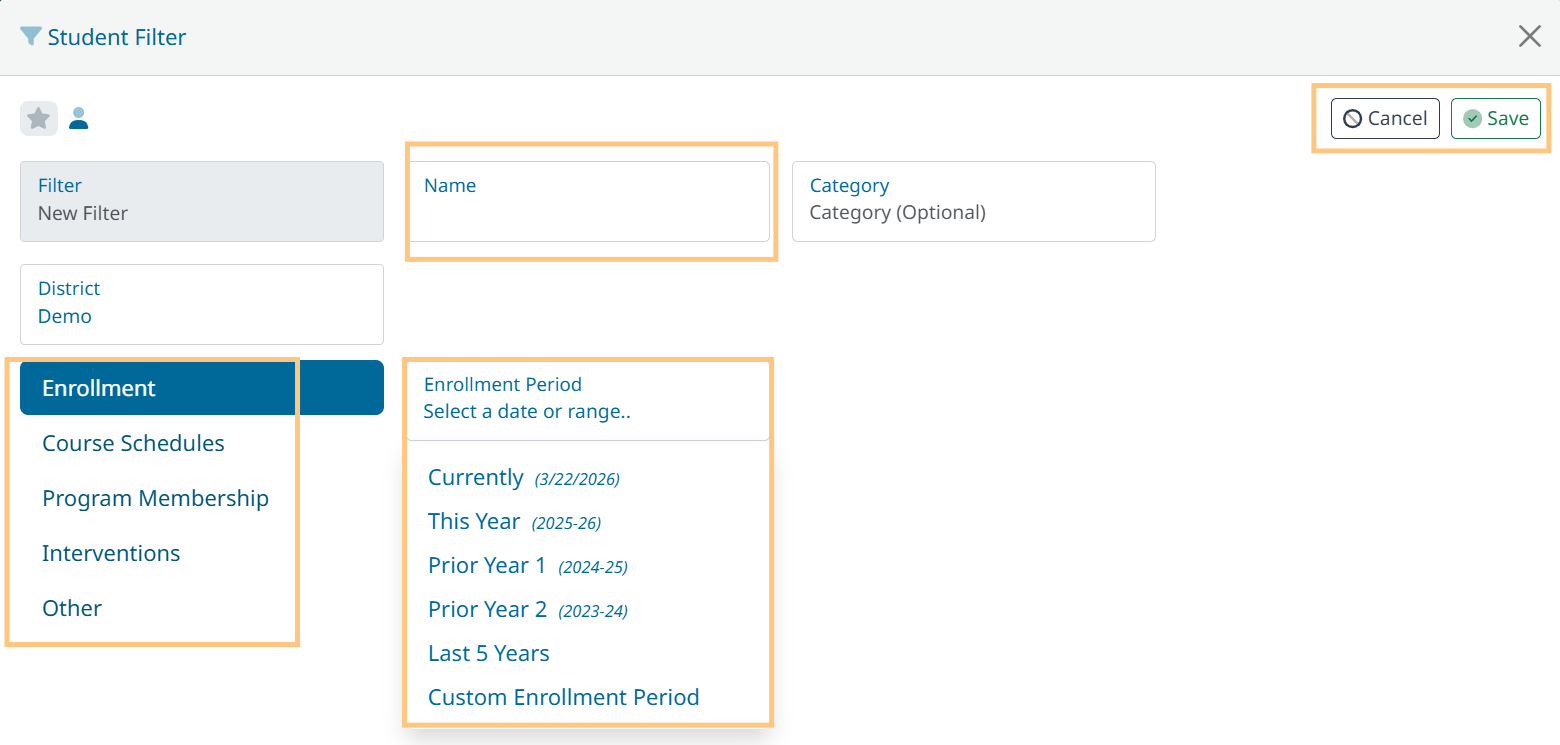Open the Category optional field
This screenshot has width=1560, height=745.
(973, 201)
